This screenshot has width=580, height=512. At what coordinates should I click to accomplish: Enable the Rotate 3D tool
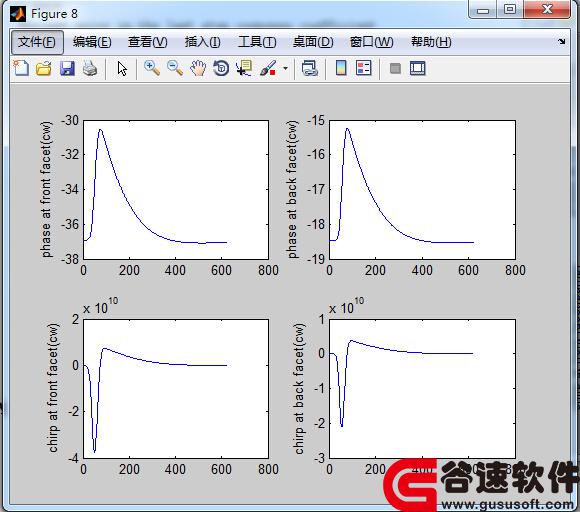tap(221, 68)
